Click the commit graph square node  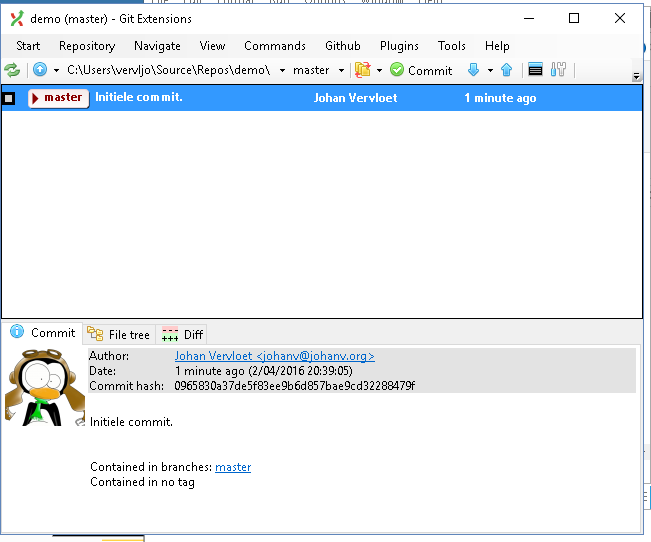coord(9,98)
